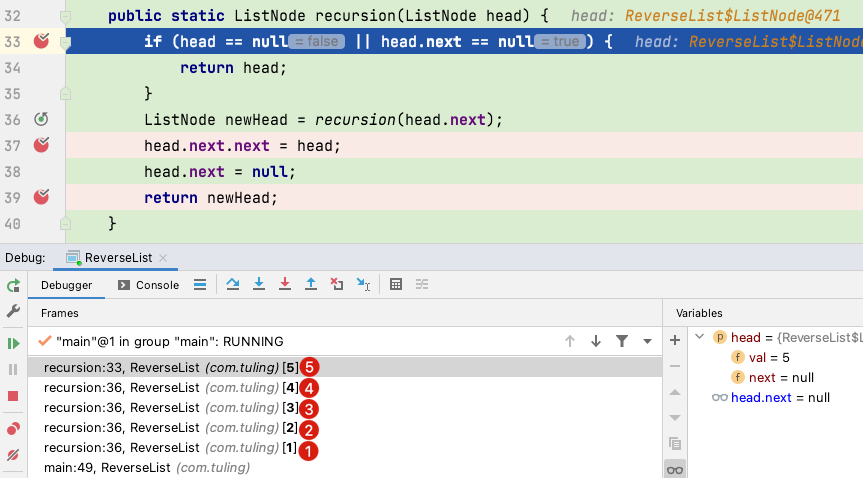Select the 'next = null' field

[x=772, y=377]
